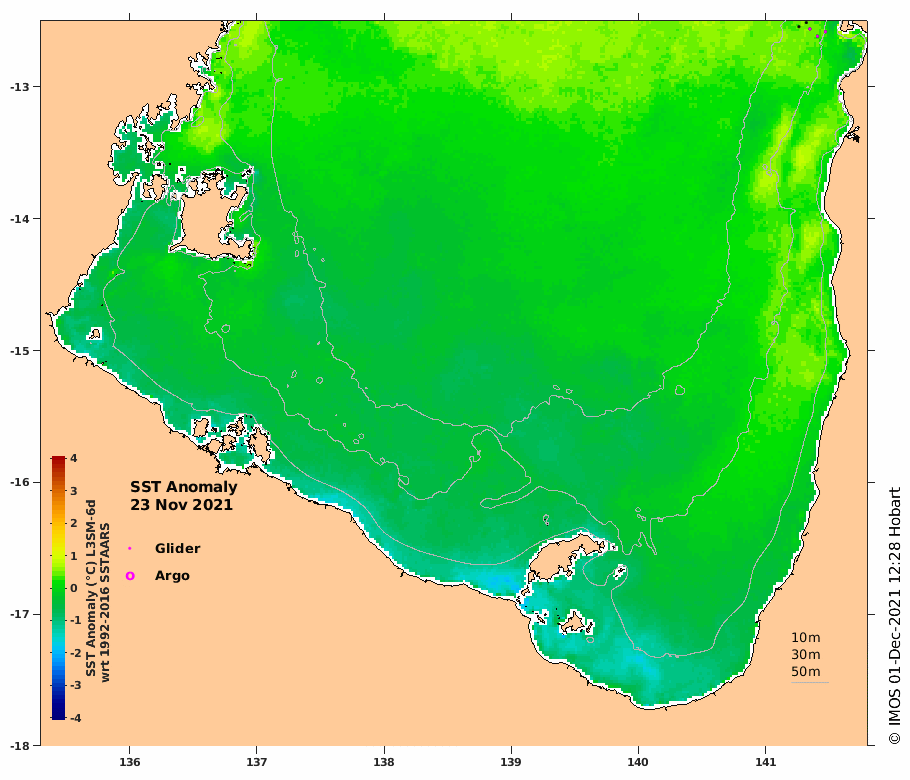This screenshot has height=780, width=910.
Task: Click the '10m' depth contour label
Action: click(x=806, y=638)
